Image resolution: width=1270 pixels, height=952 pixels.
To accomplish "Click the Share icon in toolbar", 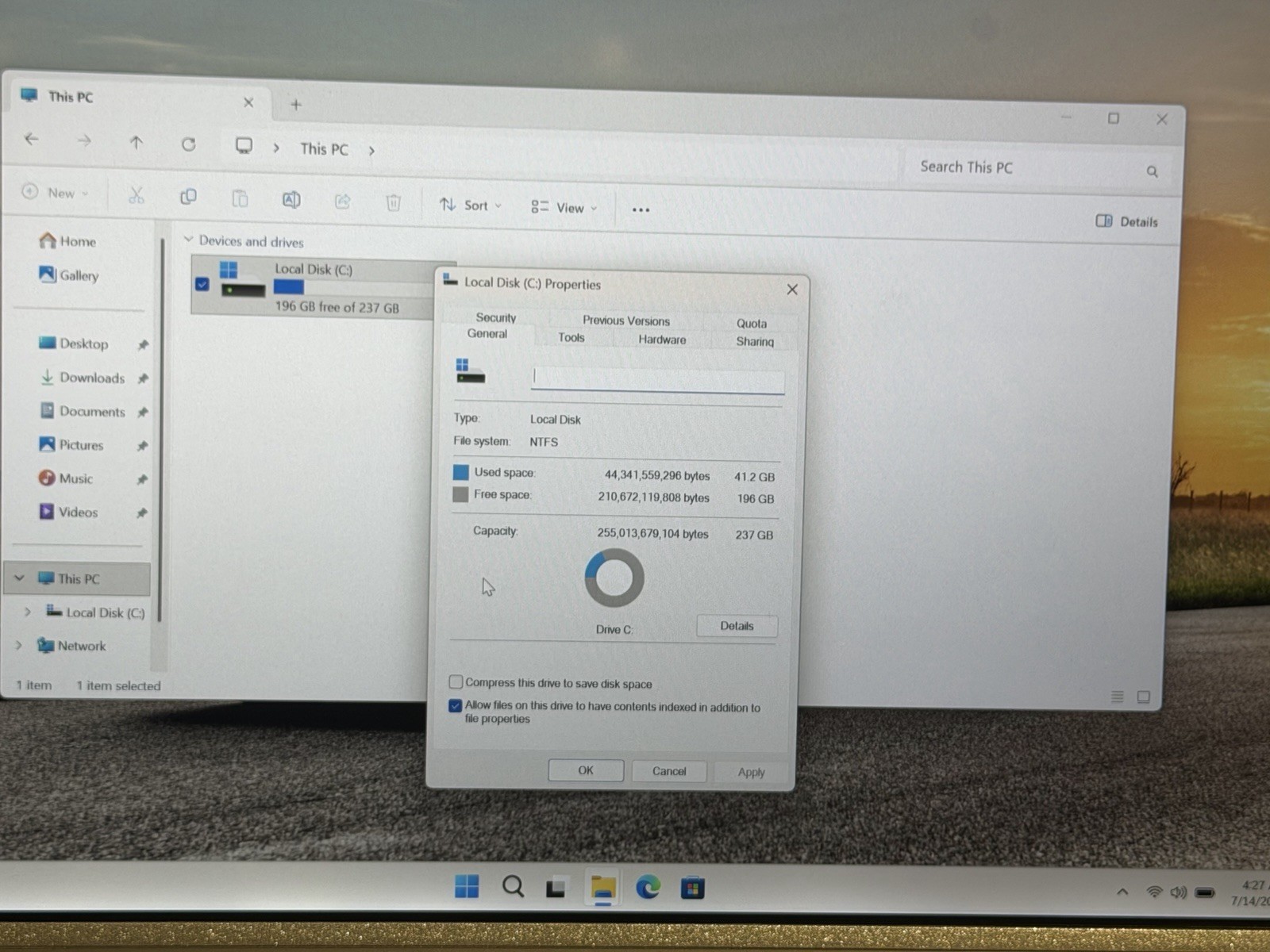I will click(x=342, y=202).
